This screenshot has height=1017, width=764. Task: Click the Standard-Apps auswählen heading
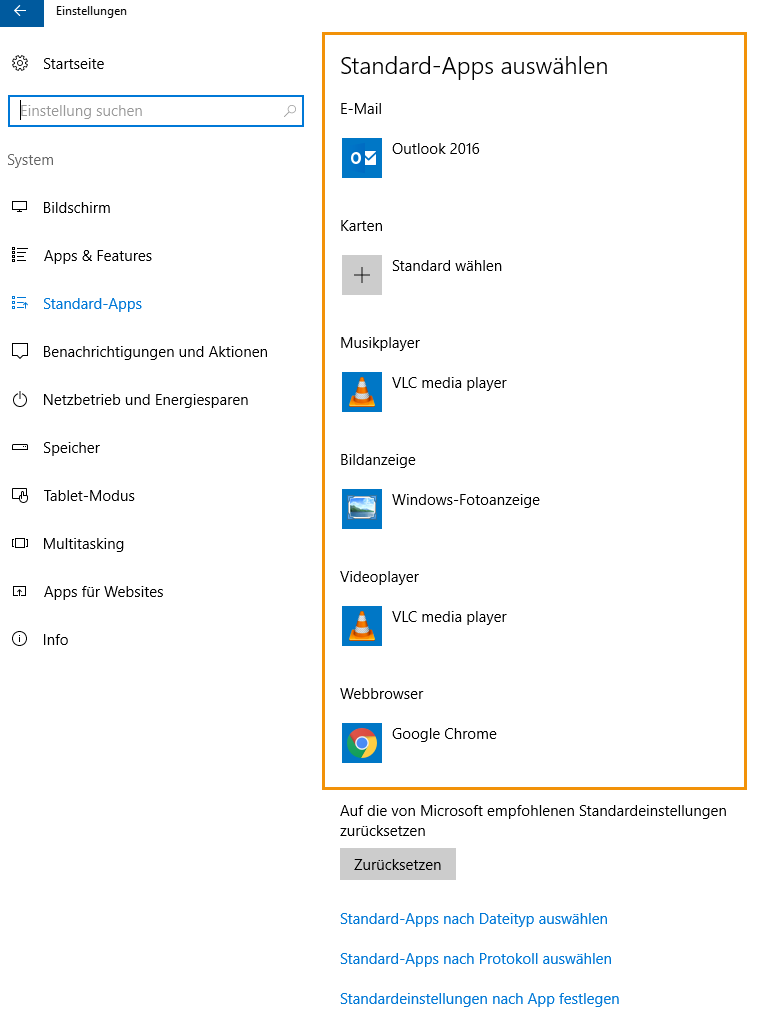point(474,66)
